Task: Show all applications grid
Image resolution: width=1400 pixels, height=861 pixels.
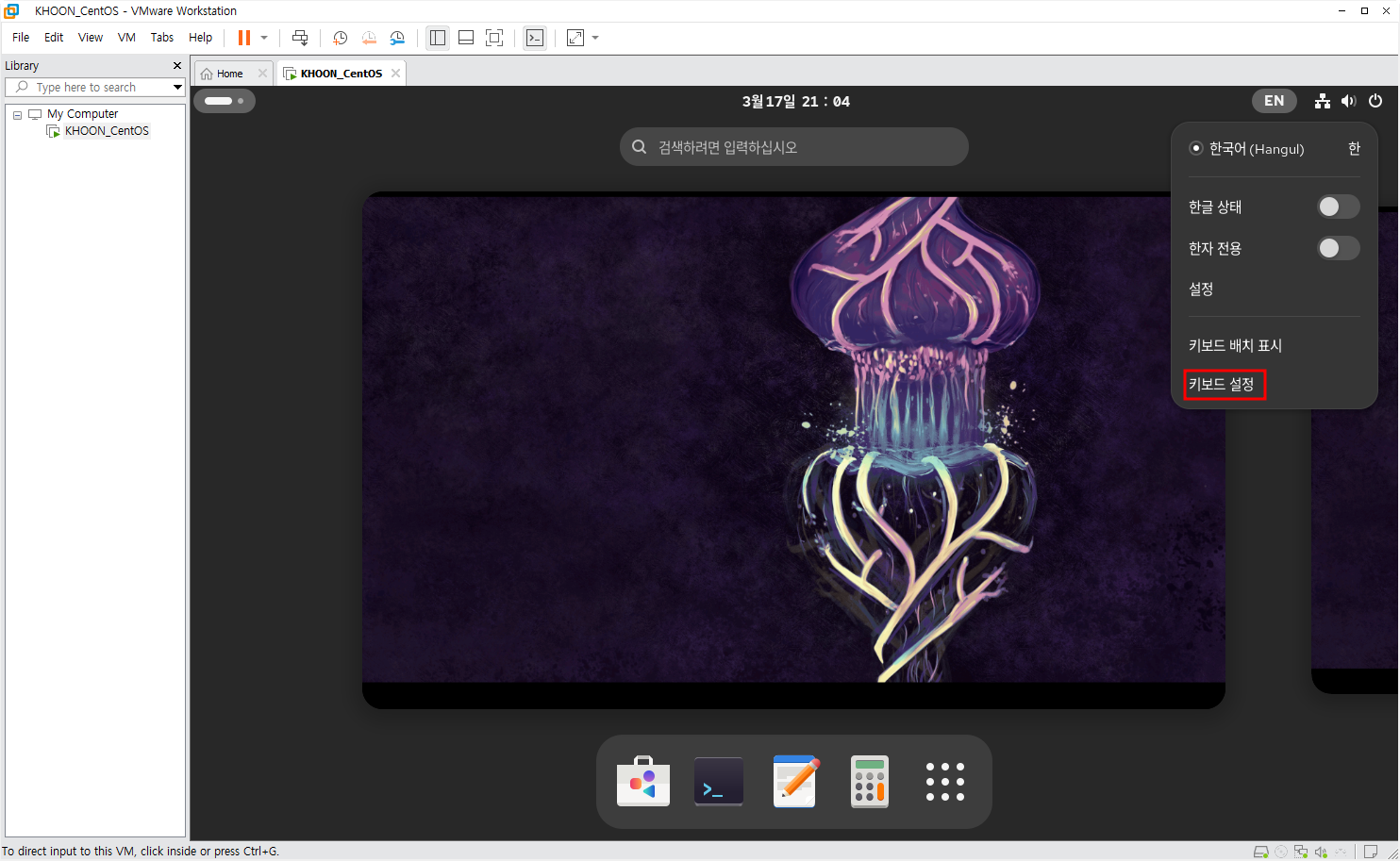Action: (945, 782)
